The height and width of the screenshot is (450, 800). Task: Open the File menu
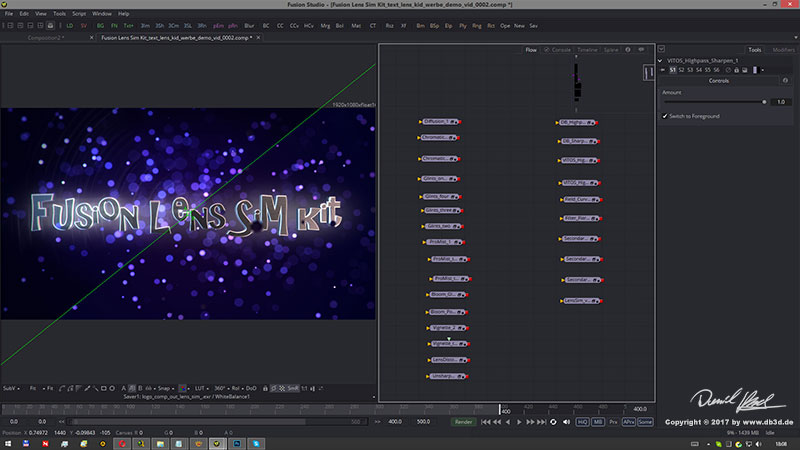point(9,14)
